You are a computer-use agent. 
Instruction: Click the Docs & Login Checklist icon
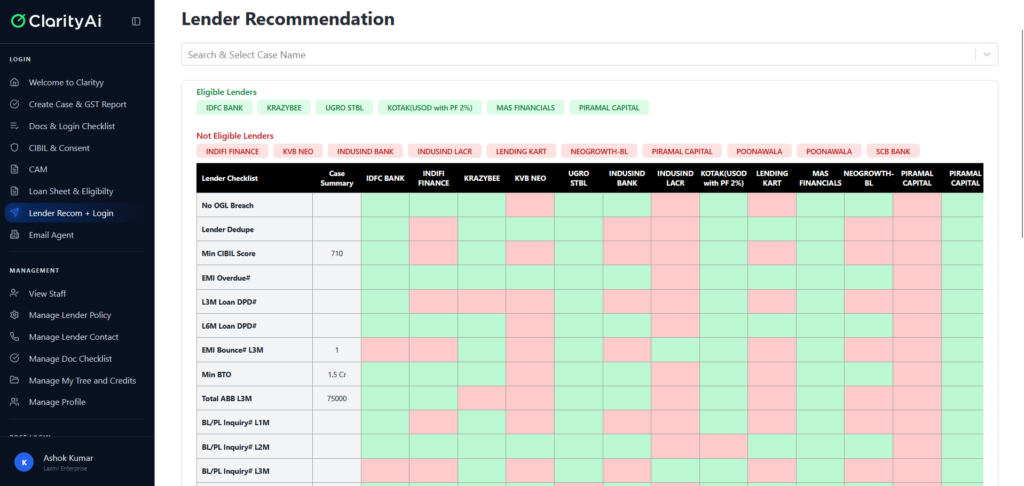click(14, 126)
